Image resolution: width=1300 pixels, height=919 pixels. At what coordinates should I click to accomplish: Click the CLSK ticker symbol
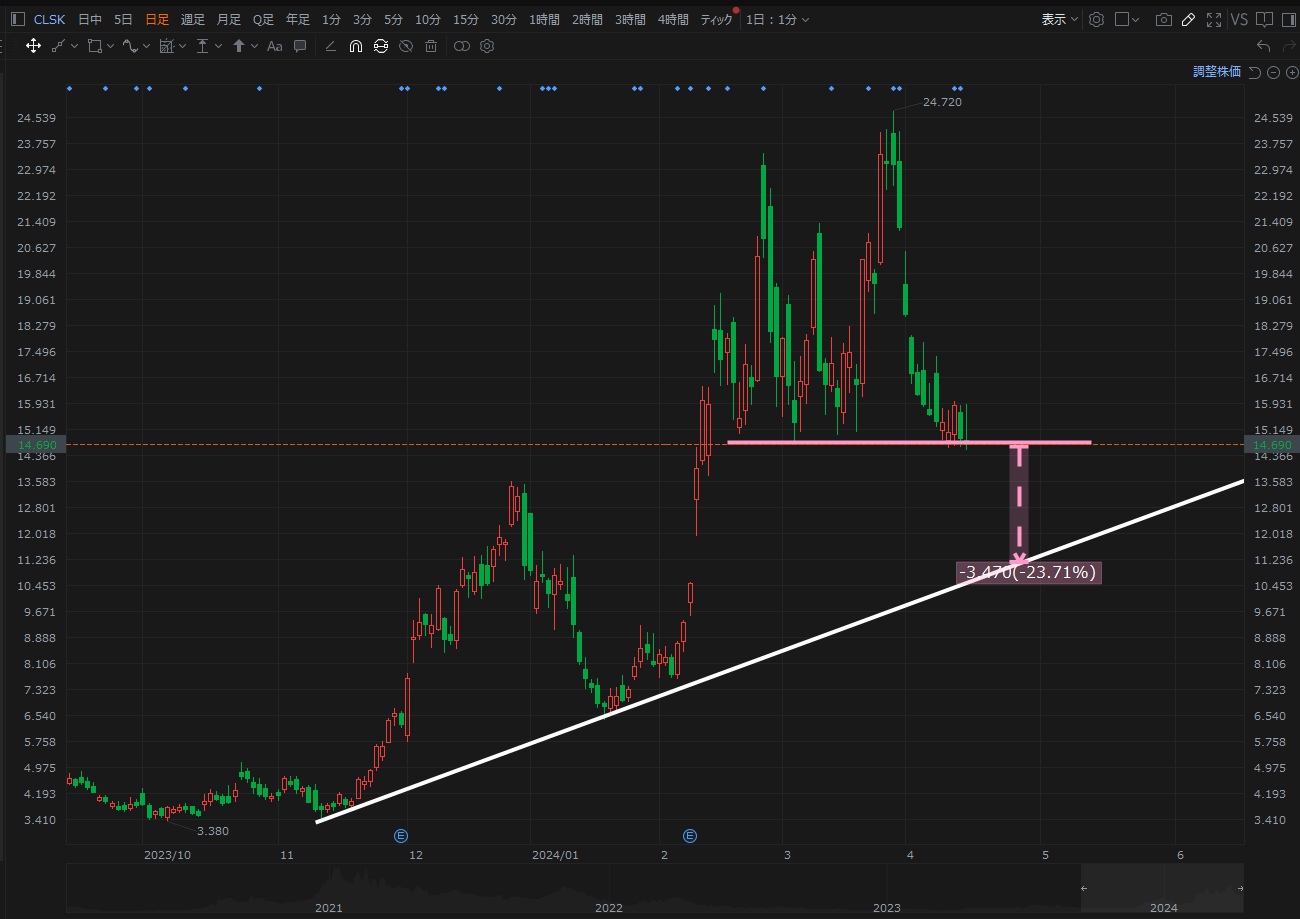point(50,19)
